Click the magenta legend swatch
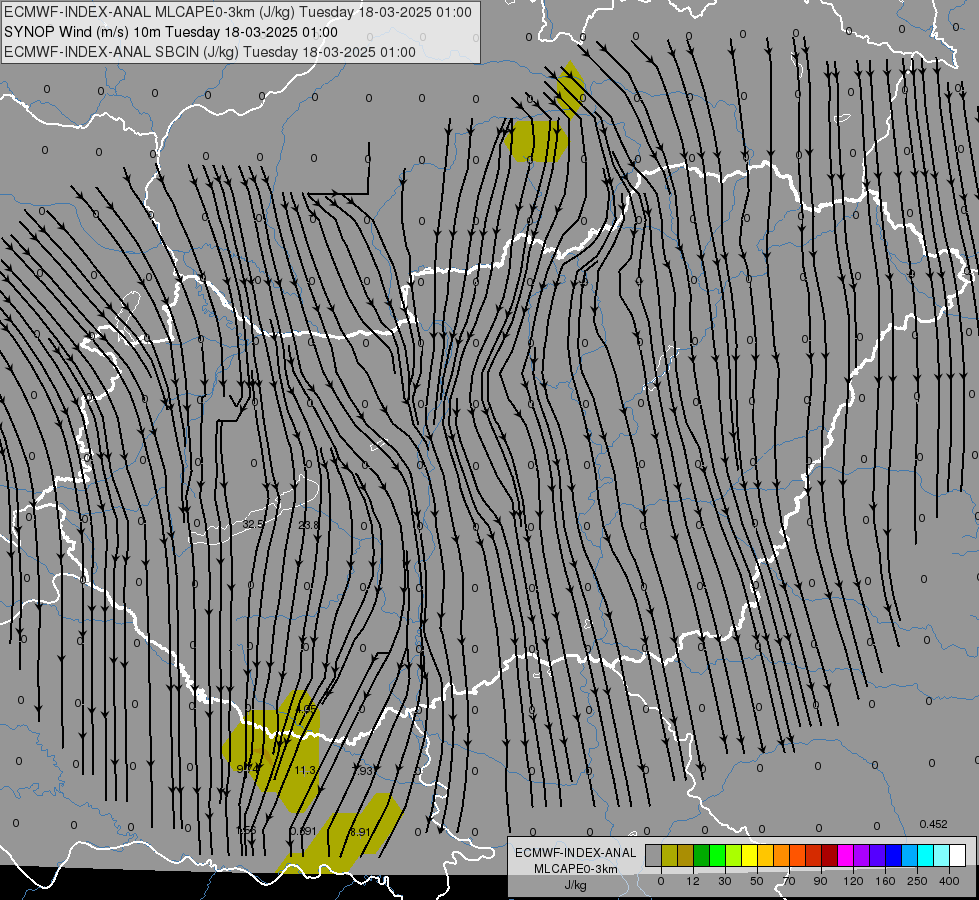The width and height of the screenshot is (979, 900). (845, 855)
